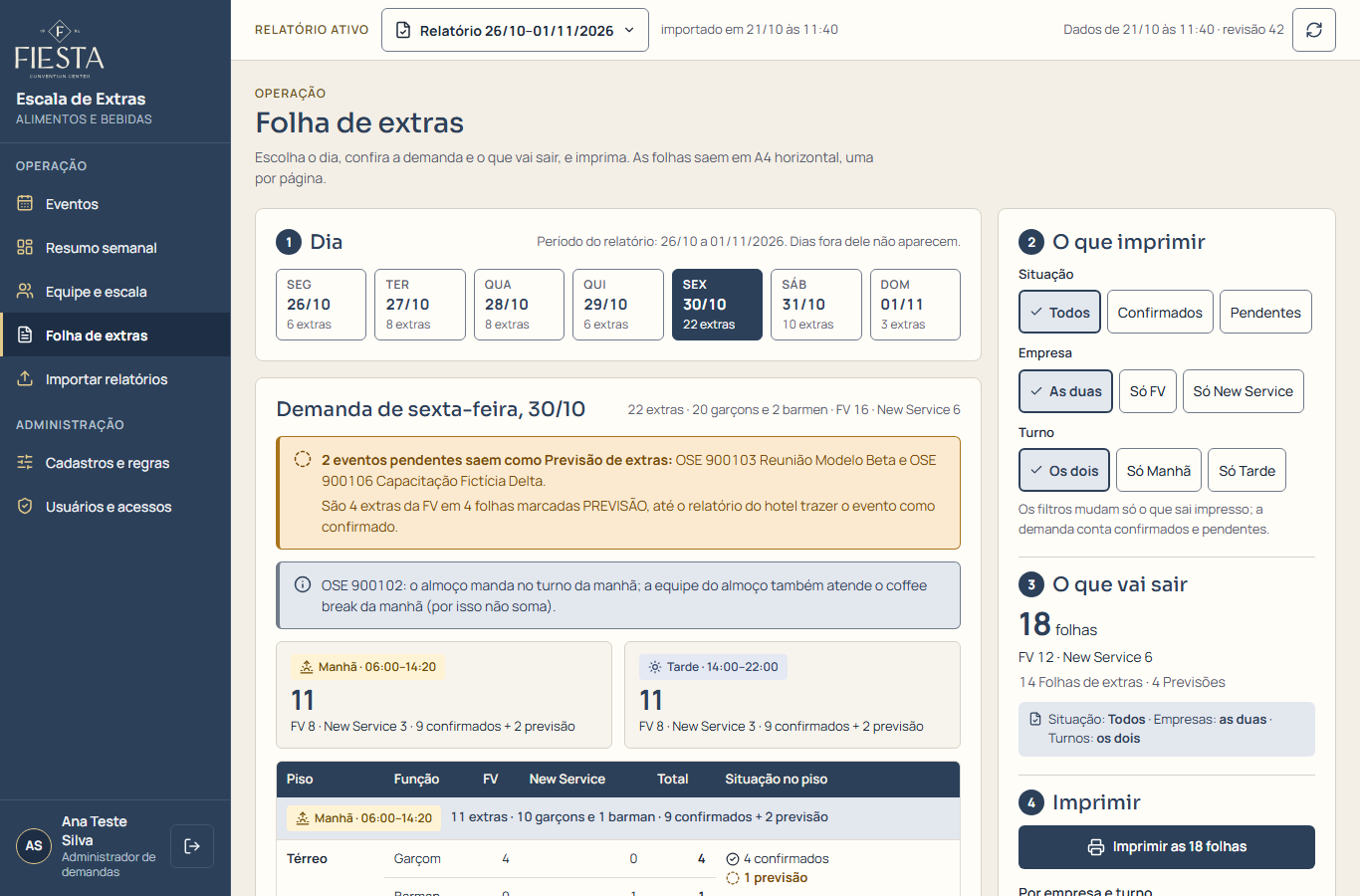This screenshot has width=1360, height=896.
Task: Filter Turno to Só Manhã
Action: (1159, 470)
